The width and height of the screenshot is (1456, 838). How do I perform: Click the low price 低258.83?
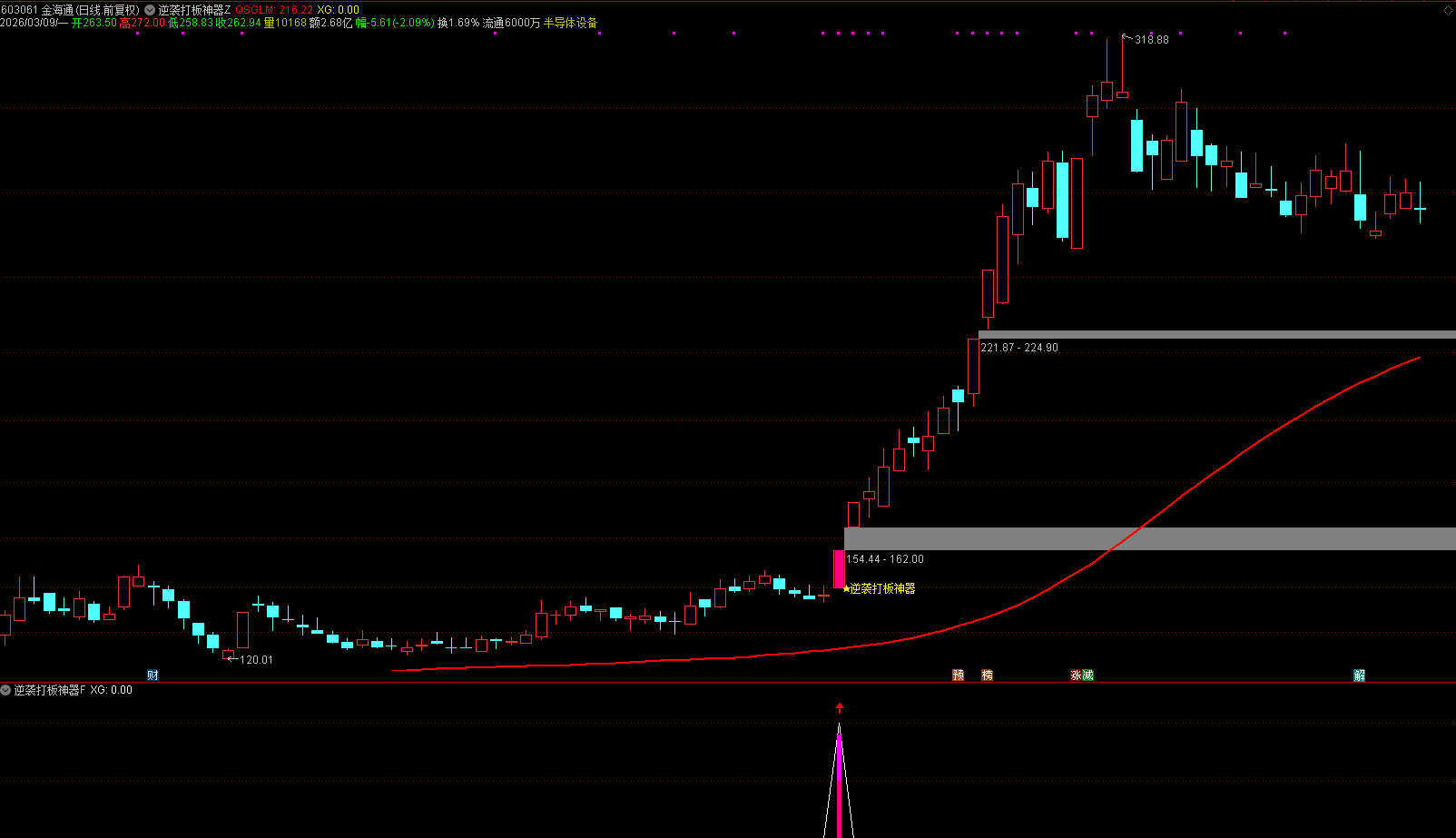[x=190, y=23]
